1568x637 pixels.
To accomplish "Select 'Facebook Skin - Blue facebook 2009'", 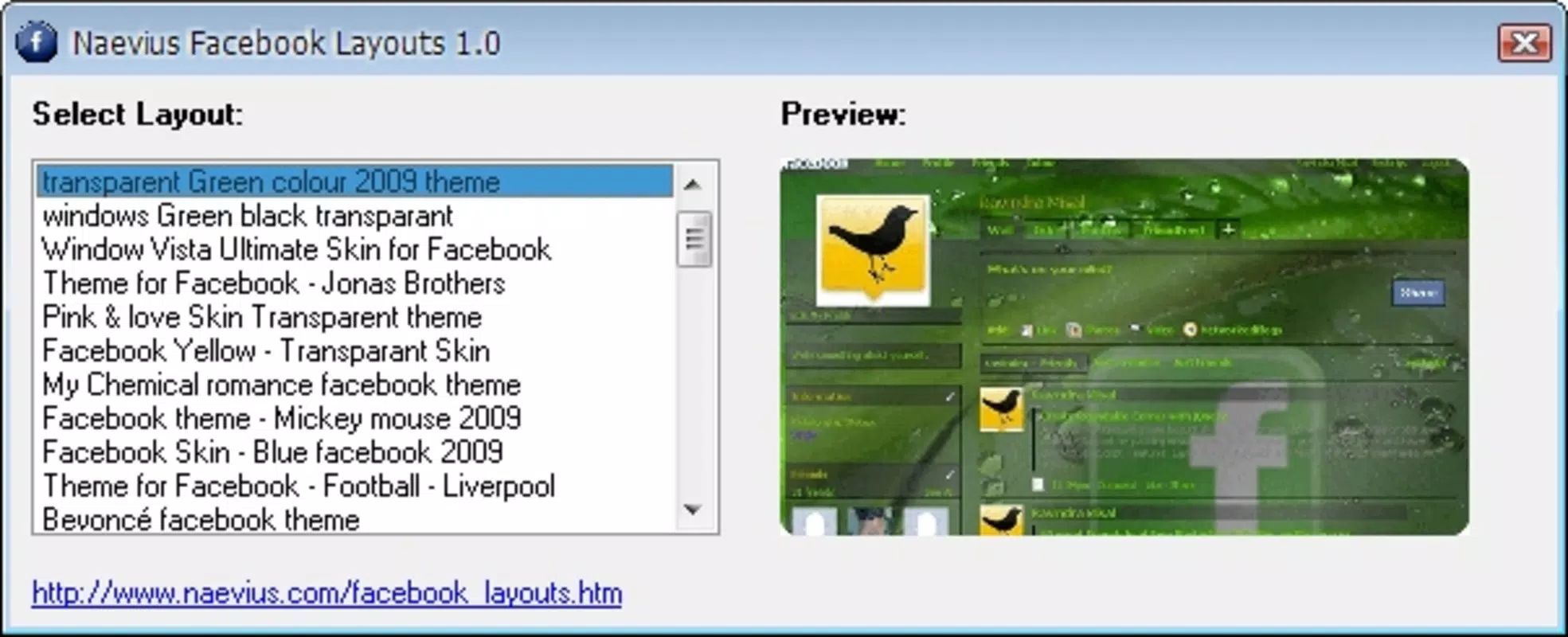I will tap(355, 452).
